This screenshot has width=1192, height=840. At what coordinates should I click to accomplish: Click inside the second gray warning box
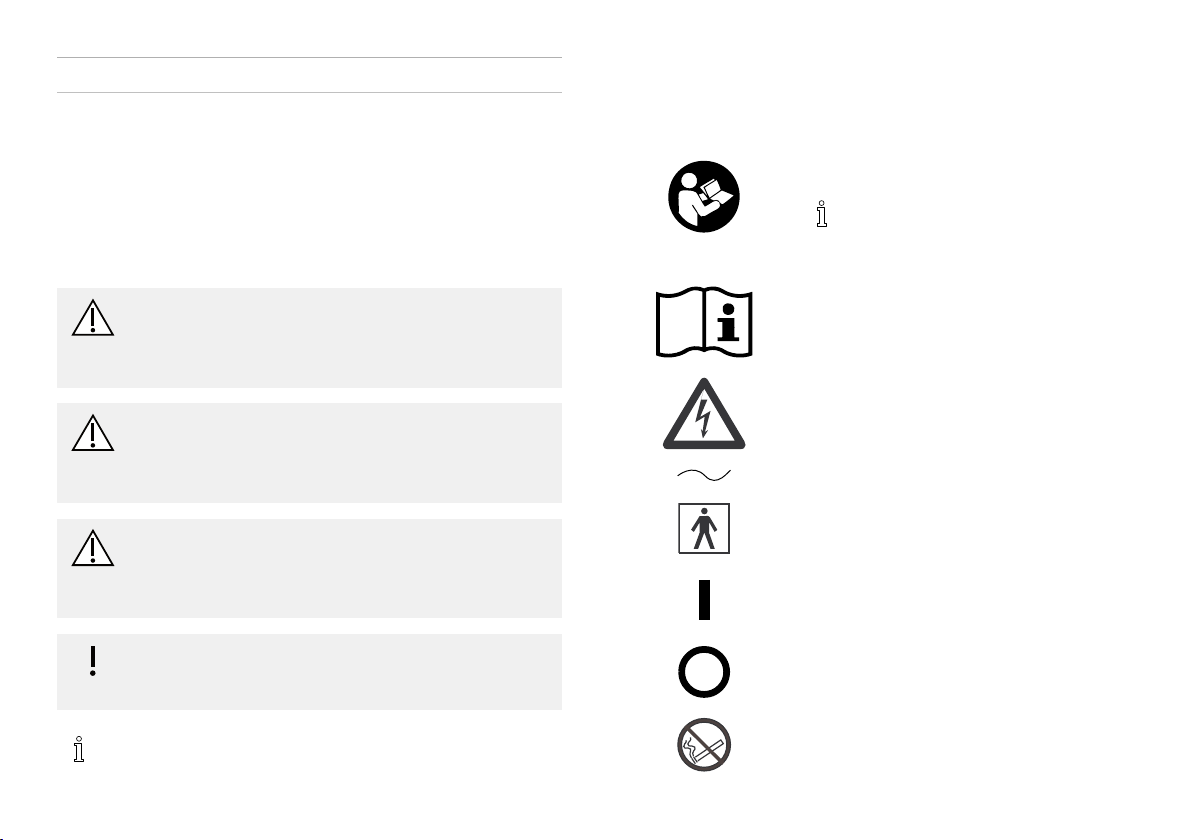point(309,453)
